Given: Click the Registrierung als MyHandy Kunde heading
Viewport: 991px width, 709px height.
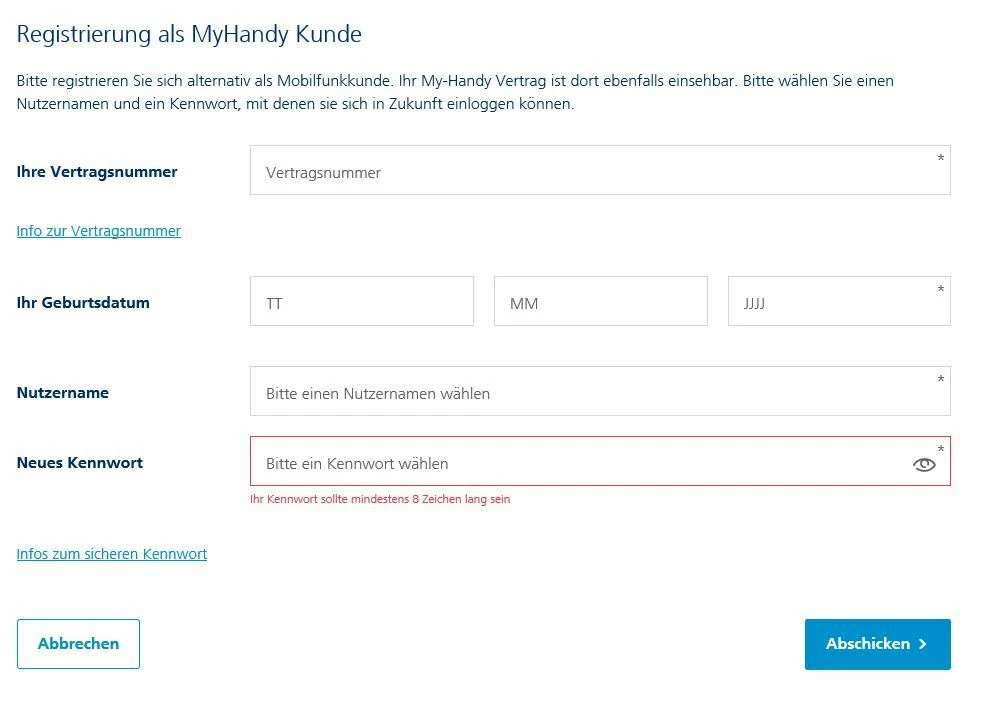Looking at the screenshot, I should tap(189, 34).
